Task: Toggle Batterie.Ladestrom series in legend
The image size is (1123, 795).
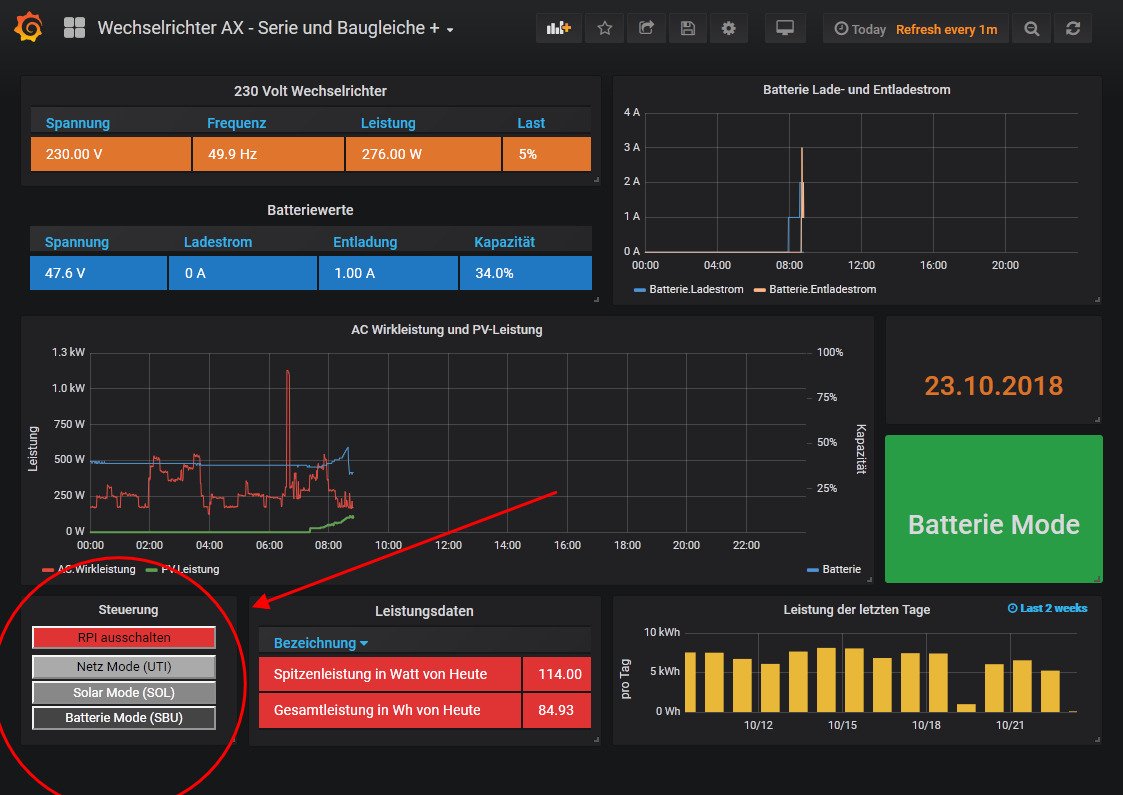Action: (x=696, y=289)
